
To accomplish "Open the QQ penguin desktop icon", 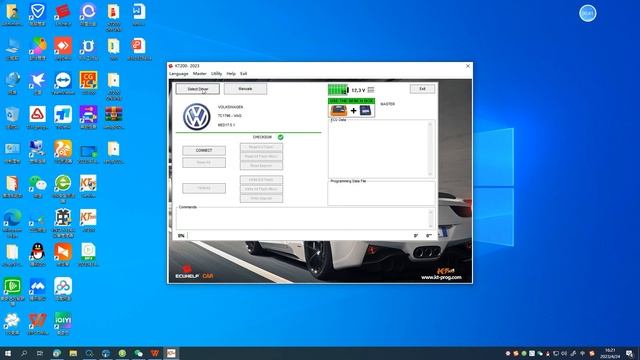I will pos(38,255).
